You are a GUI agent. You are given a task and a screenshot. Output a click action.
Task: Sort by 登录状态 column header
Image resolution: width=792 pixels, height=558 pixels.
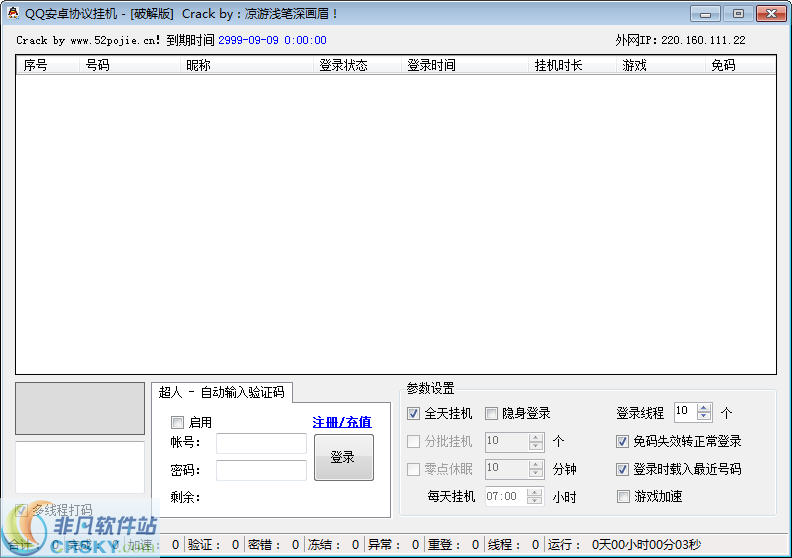pyautogui.click(x=358, y=65)
